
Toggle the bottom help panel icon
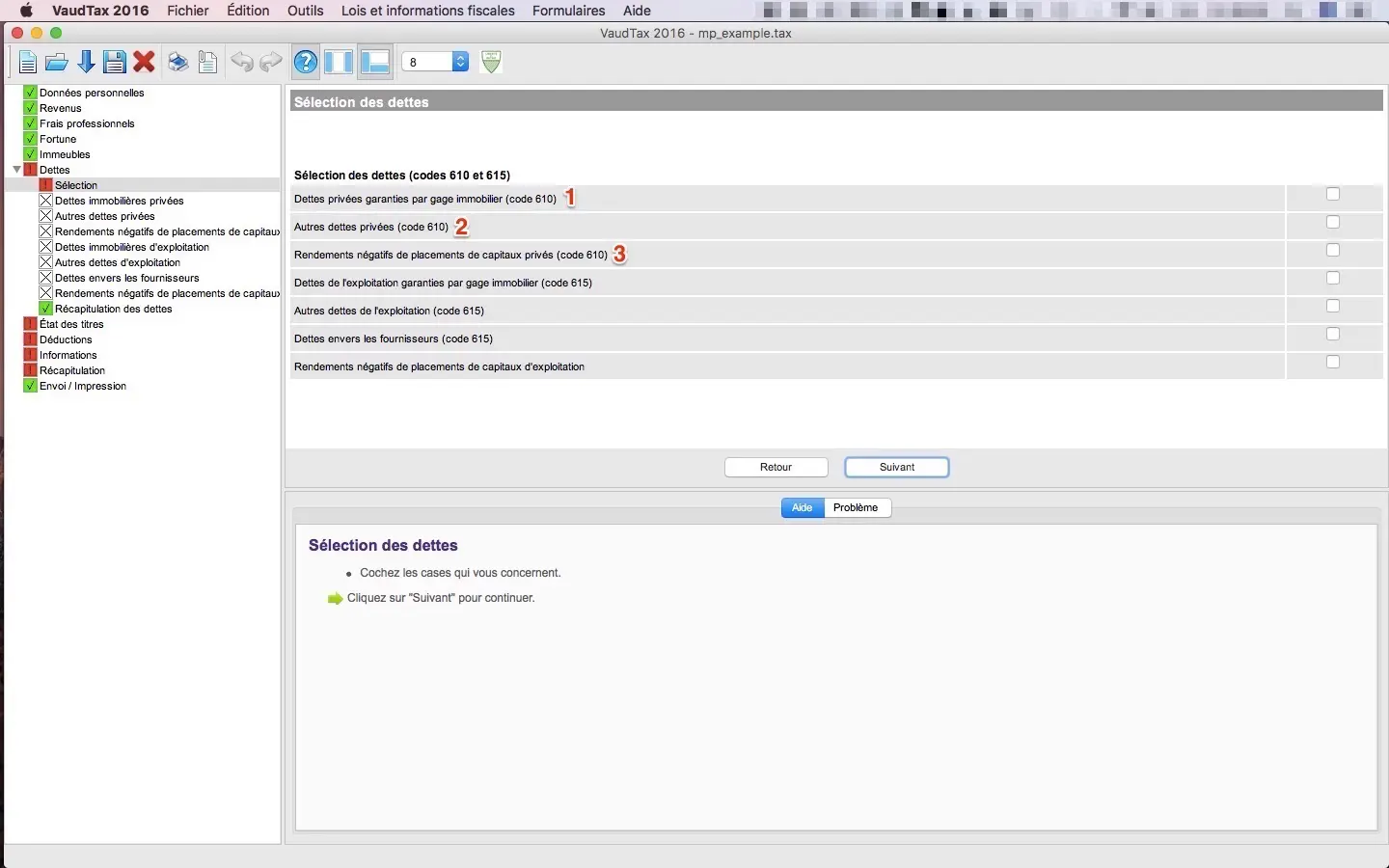374,63
